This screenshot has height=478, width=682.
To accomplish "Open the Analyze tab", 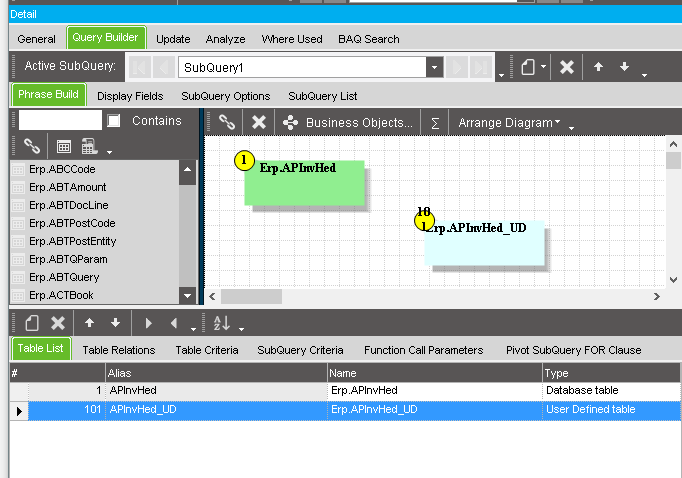I will [225, 39].
